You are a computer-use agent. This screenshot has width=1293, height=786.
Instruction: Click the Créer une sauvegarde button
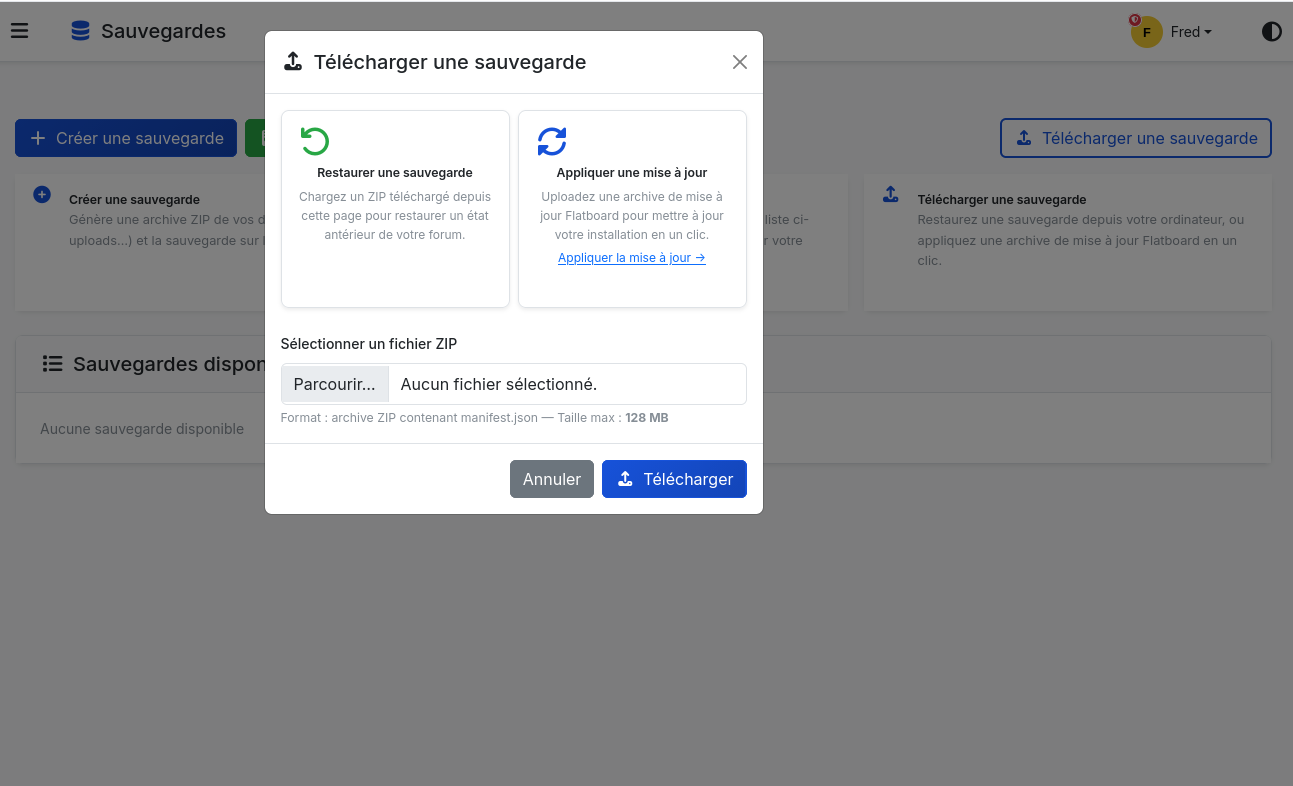click(x=126, y=138)
